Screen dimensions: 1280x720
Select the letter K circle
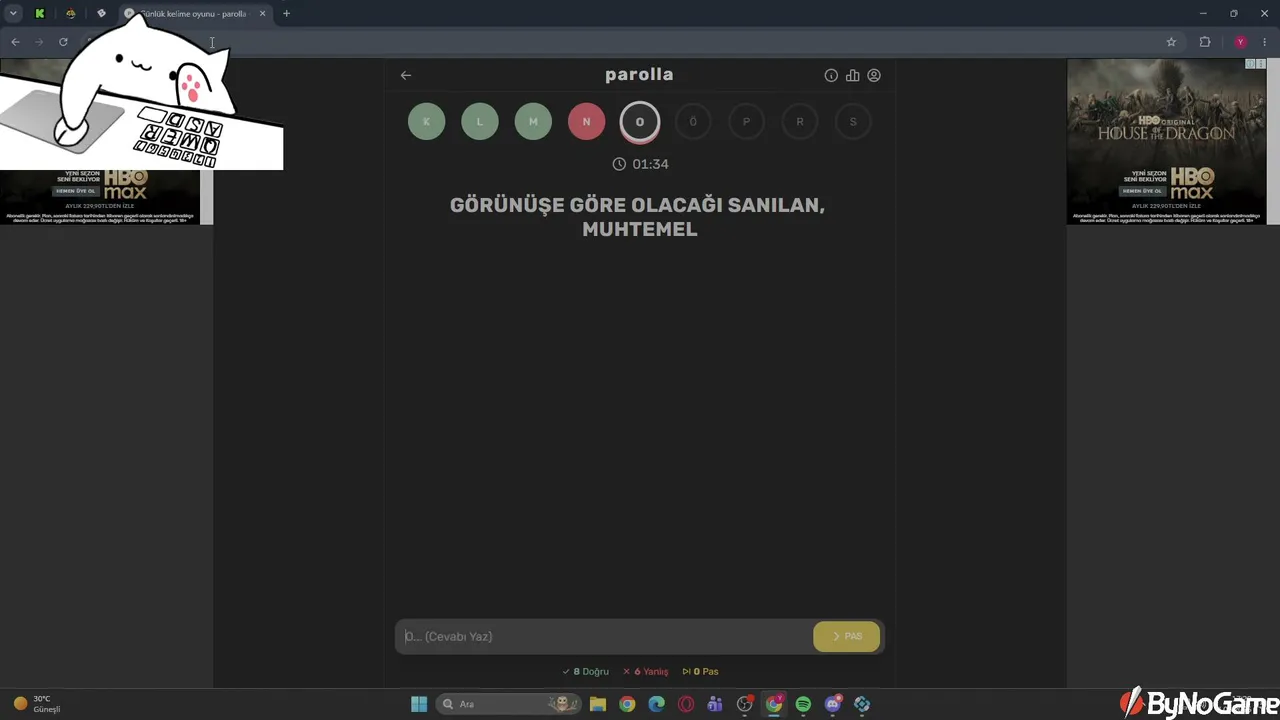point(427,122)
